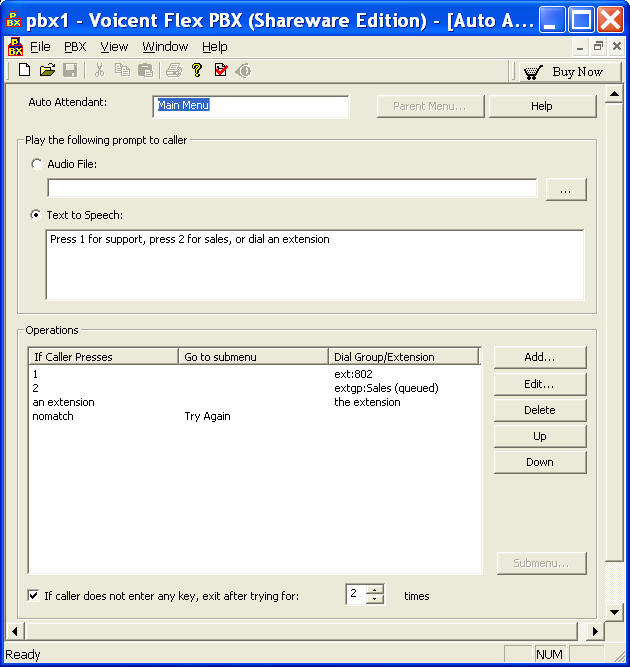The height and width of the screenshot is (667, 630).
Task: Select the Audio File radio button
Action: tap(37, 164)
